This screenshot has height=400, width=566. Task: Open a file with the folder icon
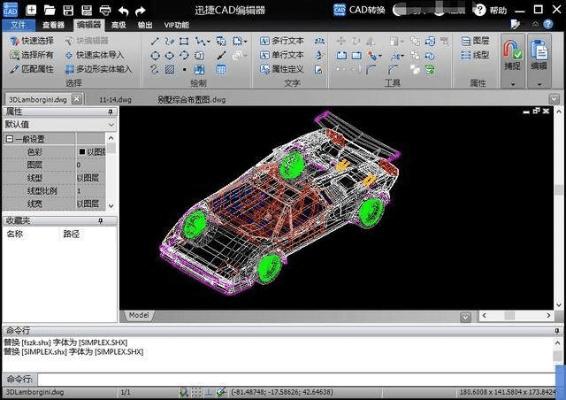pos(49,10)
